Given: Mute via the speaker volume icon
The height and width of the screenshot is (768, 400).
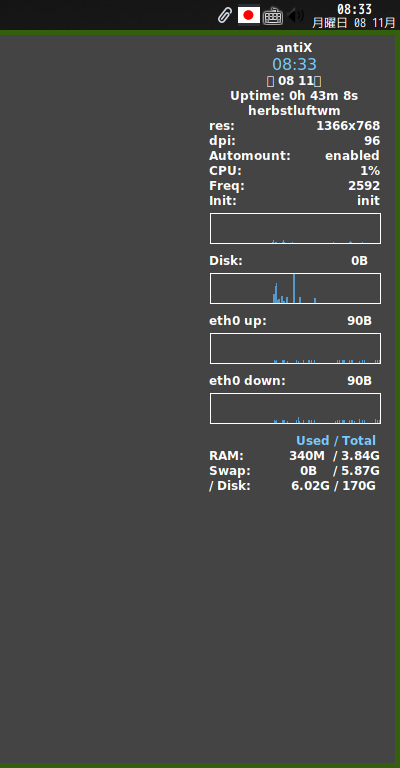Looking at the screenshot, I should 296,16.
